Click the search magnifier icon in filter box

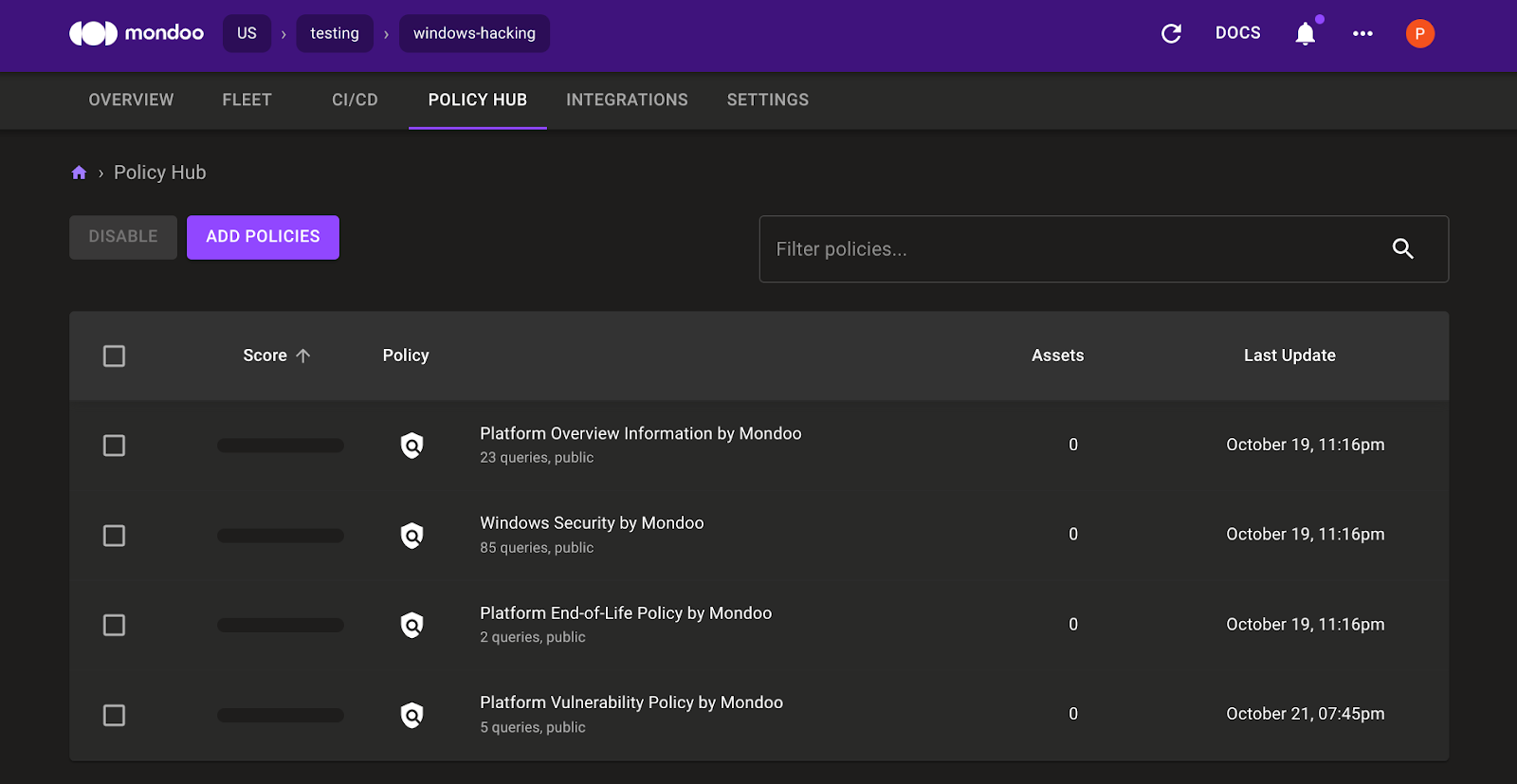click(x=1403, y=248)
